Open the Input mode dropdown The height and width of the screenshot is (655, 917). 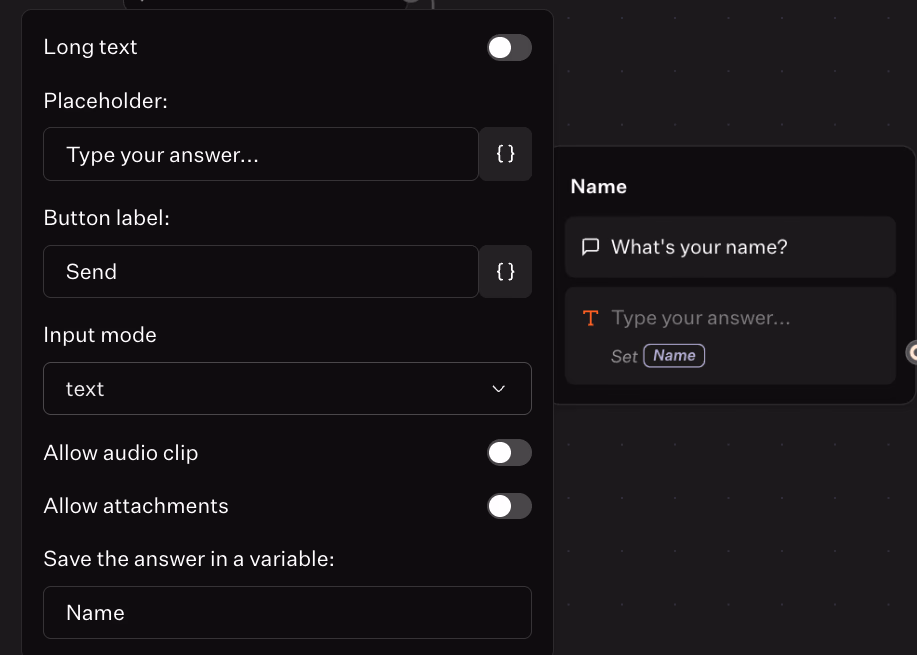tap(287, 389)
